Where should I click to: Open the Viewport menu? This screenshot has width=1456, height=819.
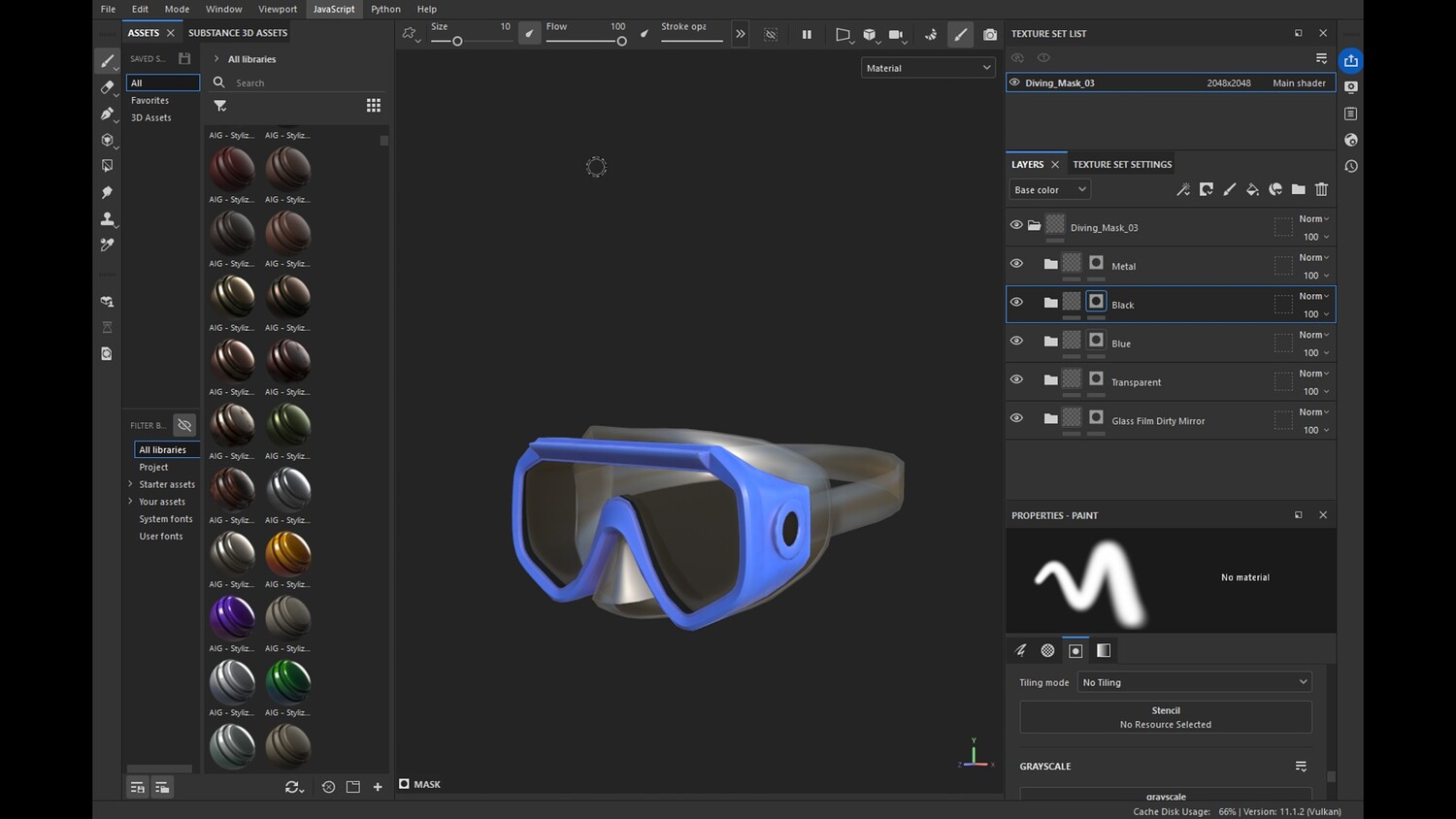pos(278,9)
